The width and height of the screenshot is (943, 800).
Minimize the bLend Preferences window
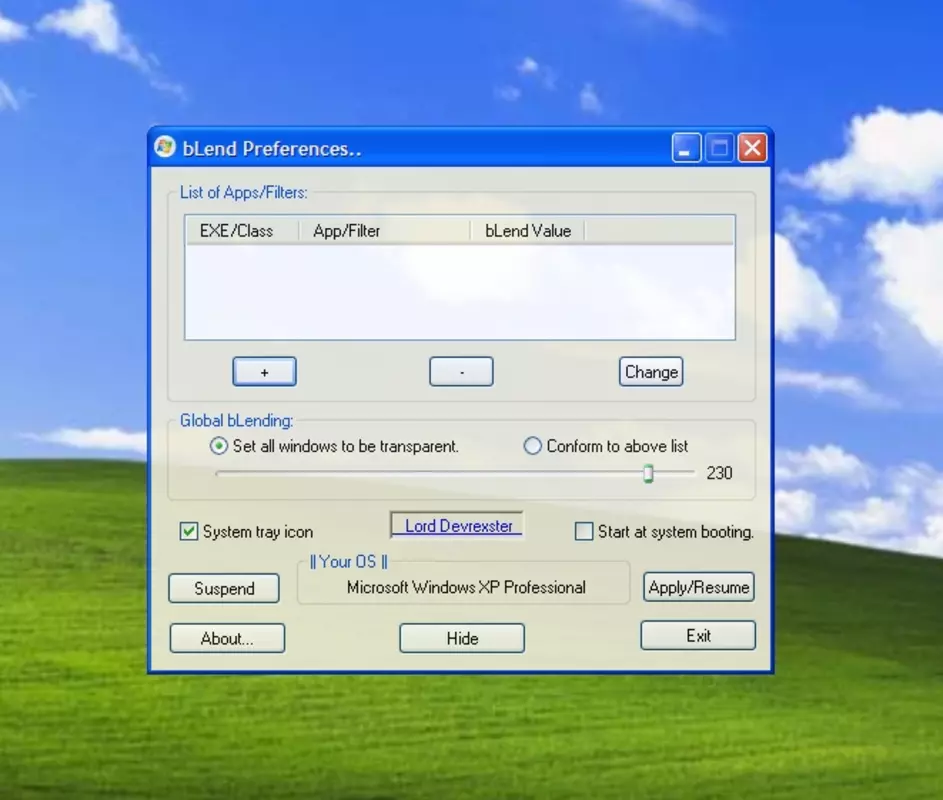pyautogui.click(x=686, y=148)
